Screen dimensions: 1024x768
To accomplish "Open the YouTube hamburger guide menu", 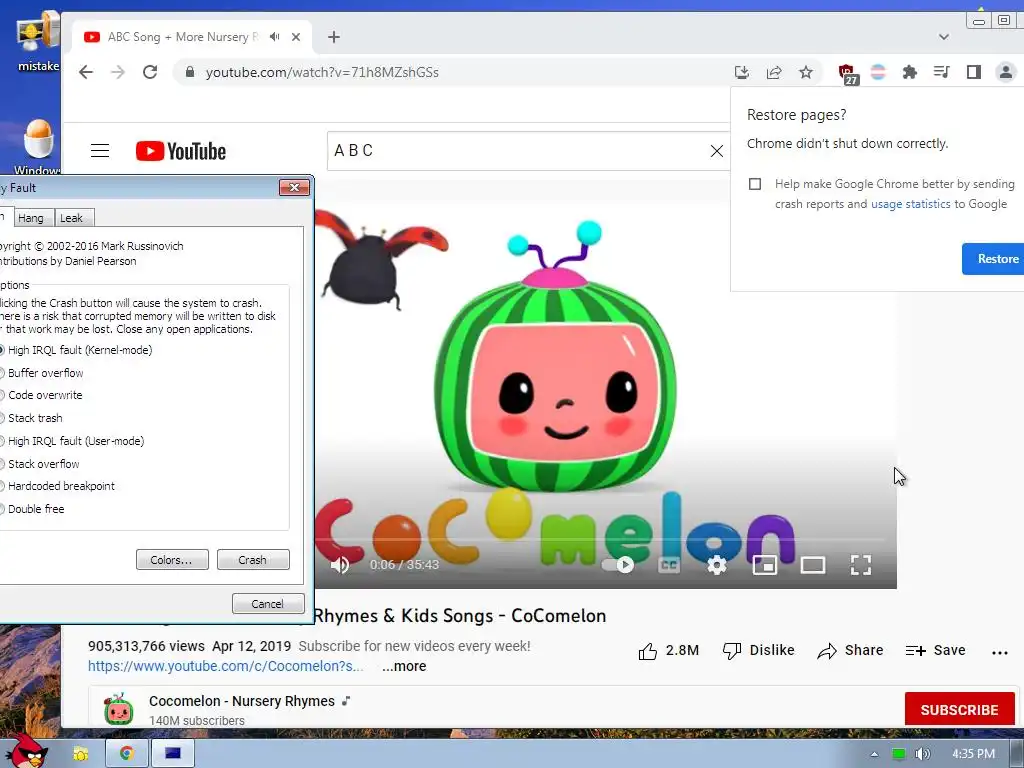I will click(x=100, y=151).
